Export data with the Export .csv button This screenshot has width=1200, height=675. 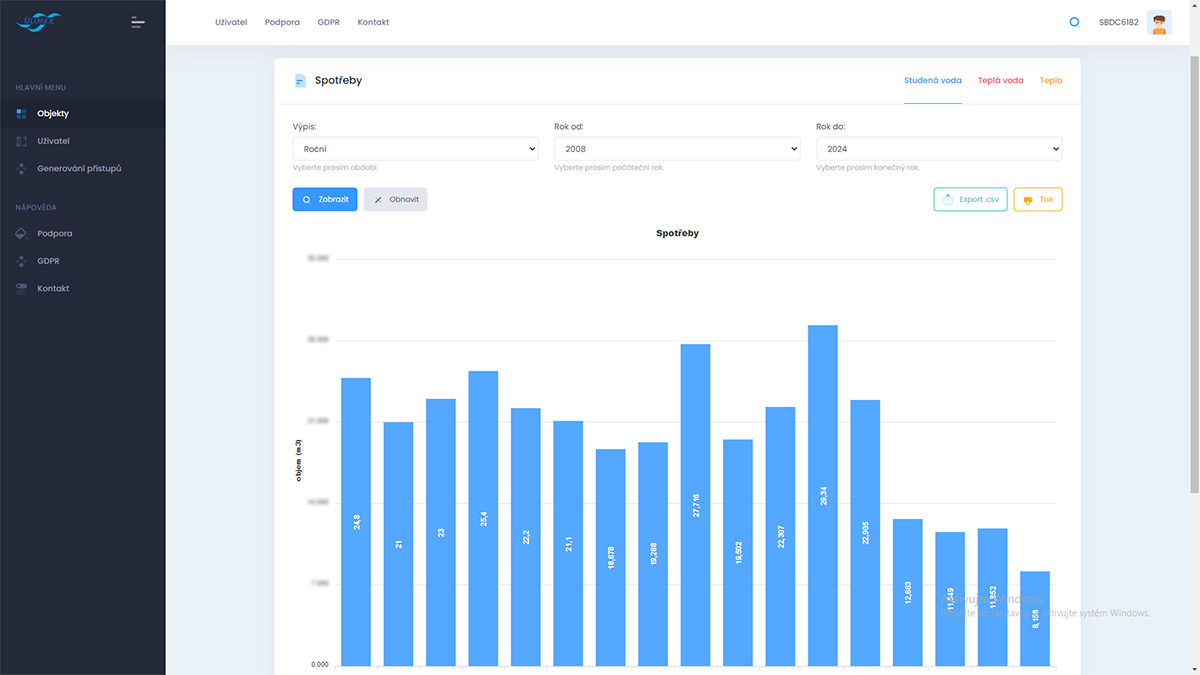coord(970,199)
